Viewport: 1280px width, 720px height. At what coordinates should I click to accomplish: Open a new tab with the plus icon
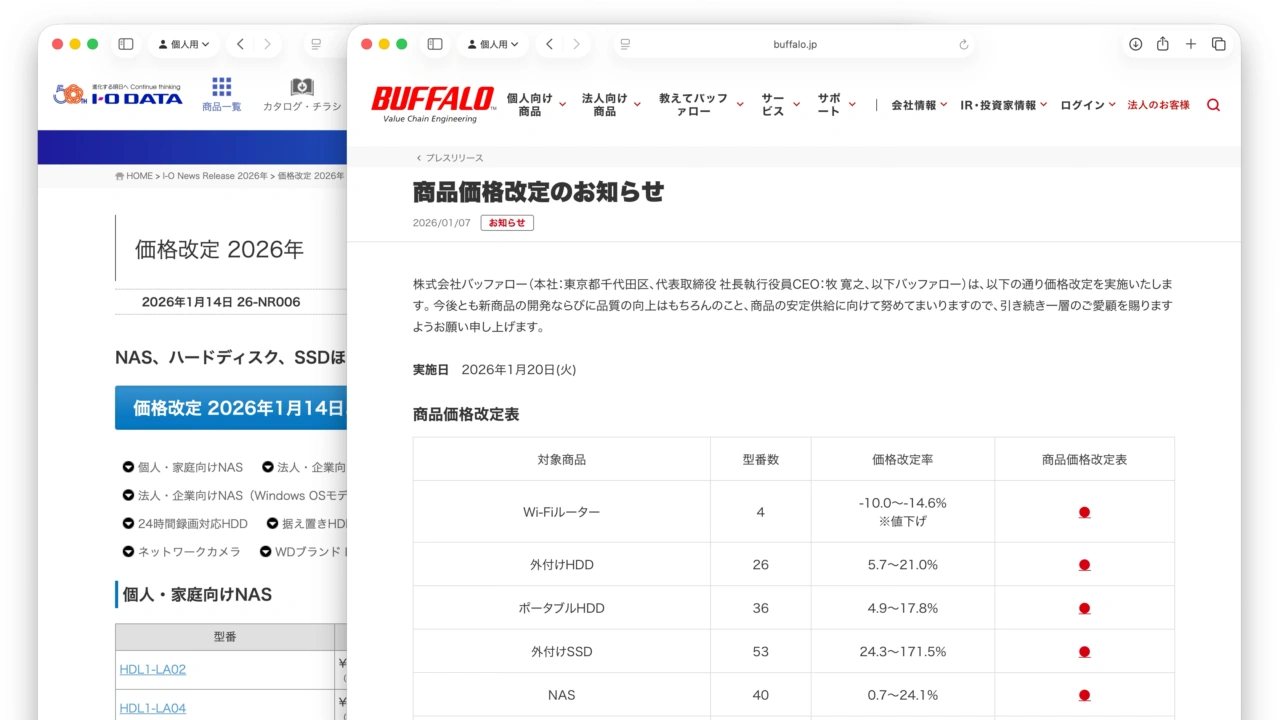(x=1190, y=44)
